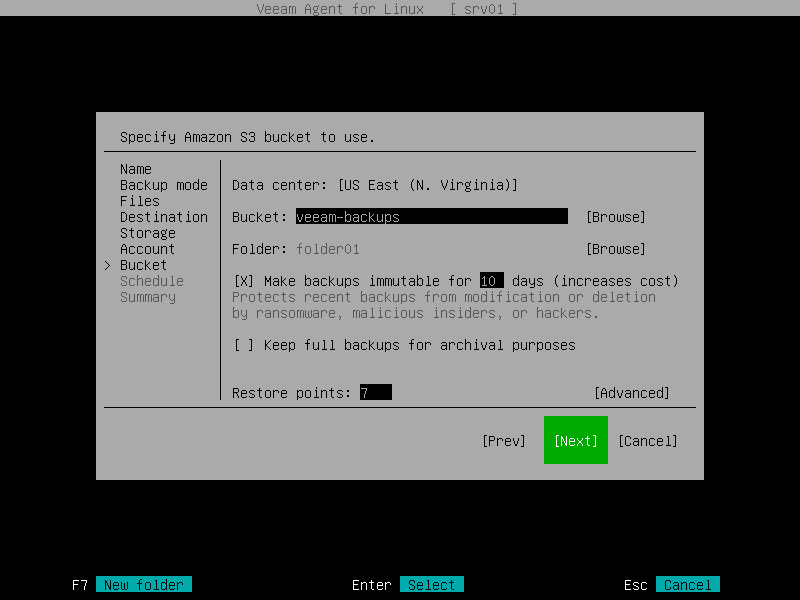Screen dimensions: 800x600
Task: Open the Summary step
Action: tap(147, 297)
